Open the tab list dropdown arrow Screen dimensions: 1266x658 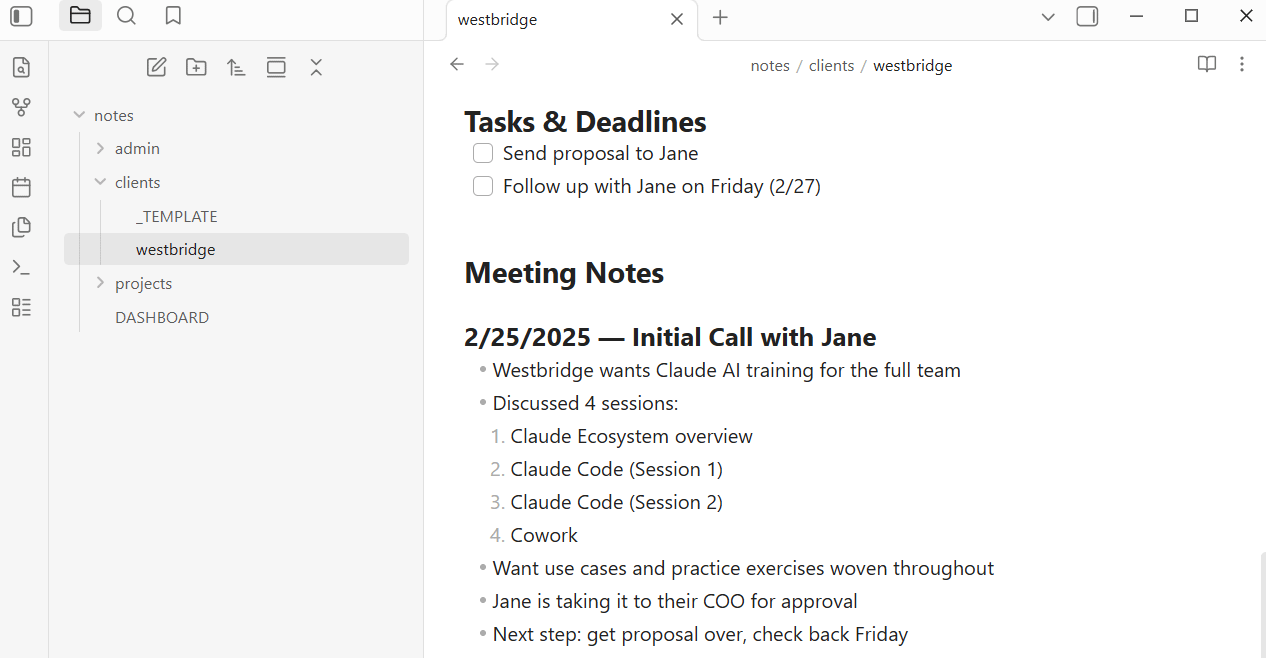(x=1048, y=16)
